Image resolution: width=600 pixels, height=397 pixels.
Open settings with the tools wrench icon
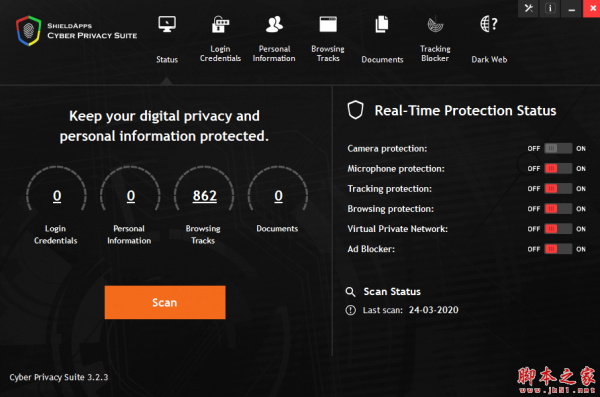click(528, 8)
